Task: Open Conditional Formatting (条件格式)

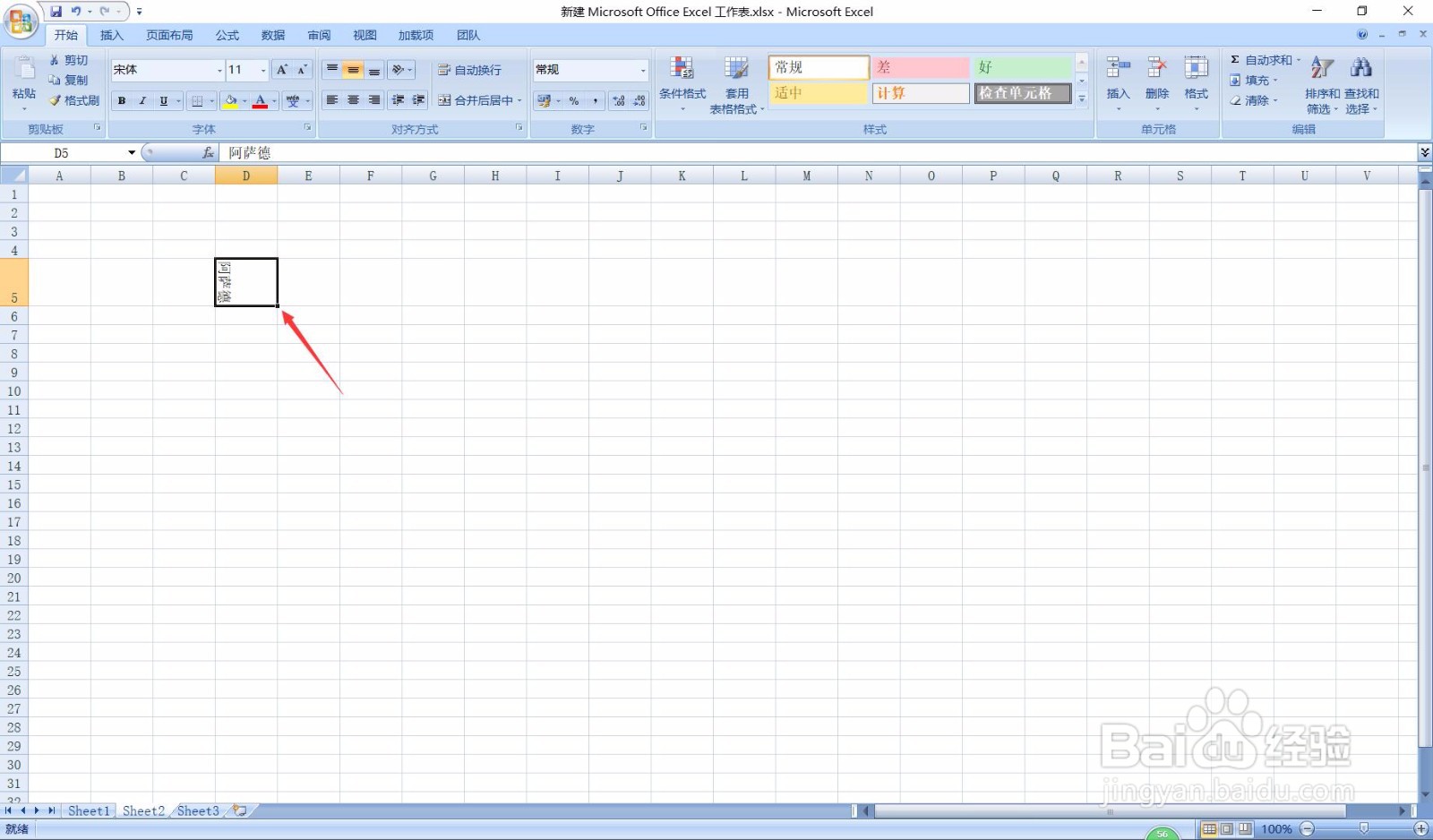Action: (x=682, y=83)
